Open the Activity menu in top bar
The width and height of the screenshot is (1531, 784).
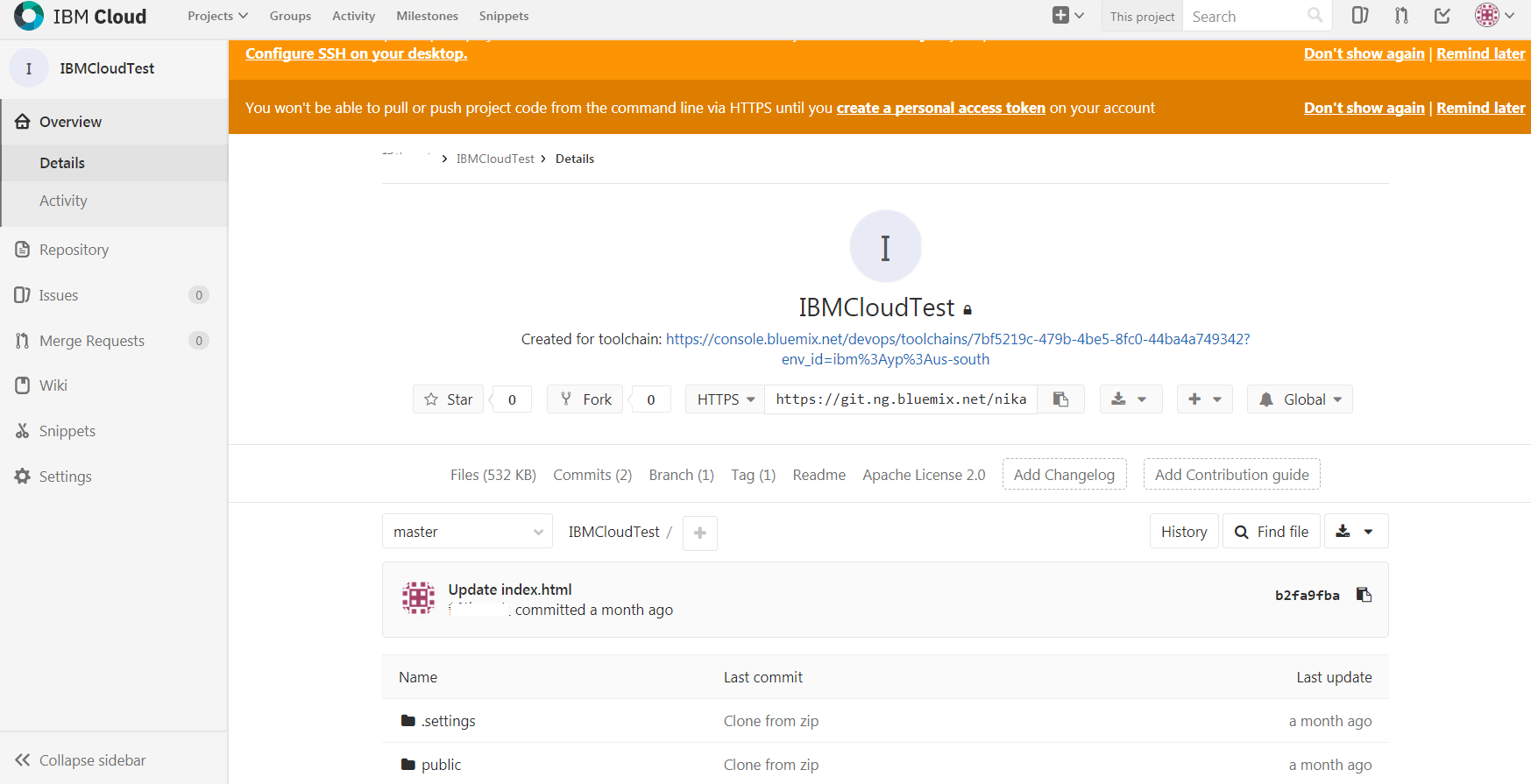pyautogui.click(x=353, y=16)
